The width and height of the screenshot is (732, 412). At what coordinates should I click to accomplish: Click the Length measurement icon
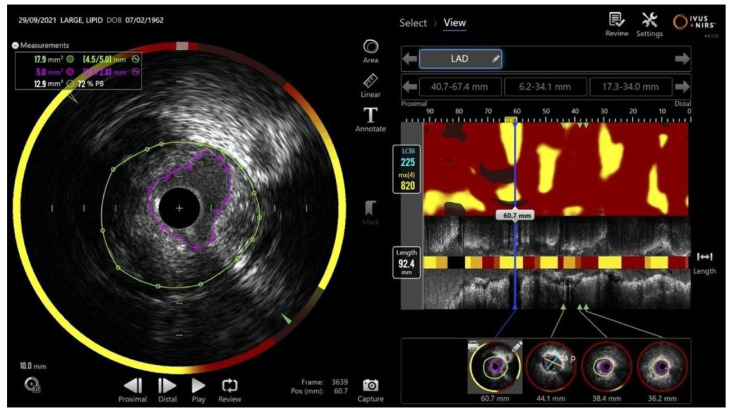coord(704,263)
